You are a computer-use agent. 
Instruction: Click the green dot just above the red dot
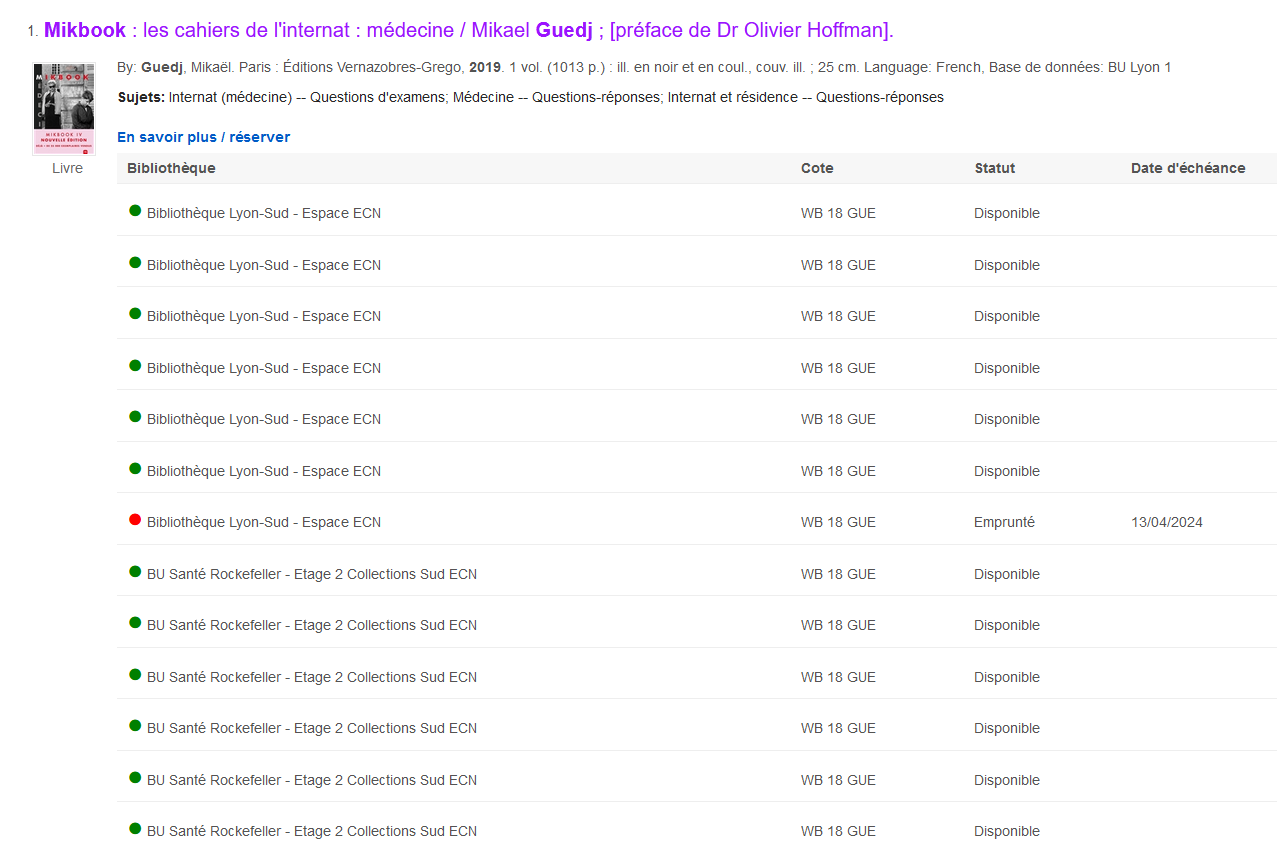click(x=135, y=469)
